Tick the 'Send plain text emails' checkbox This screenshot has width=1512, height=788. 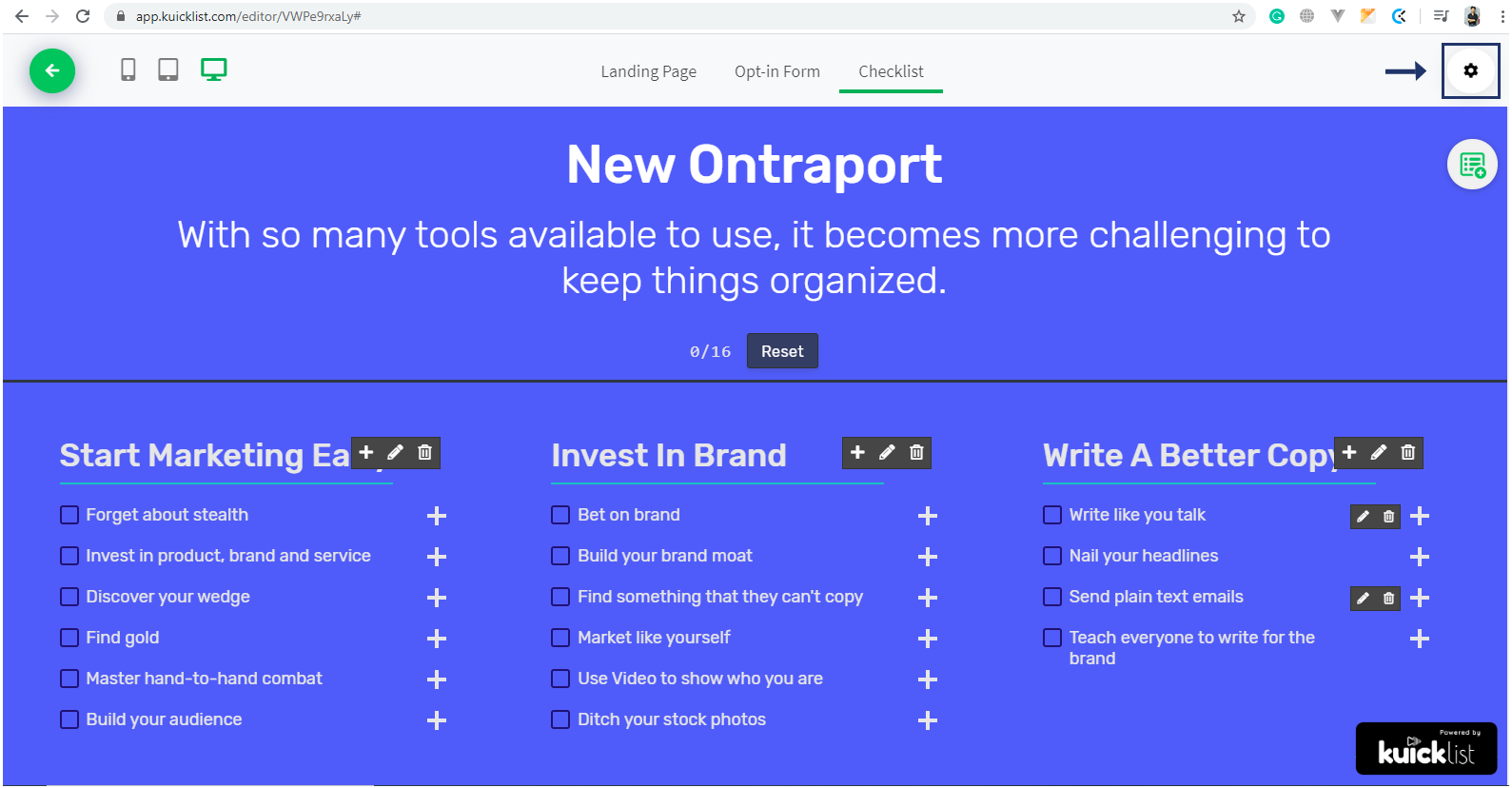pos(1052,597)
